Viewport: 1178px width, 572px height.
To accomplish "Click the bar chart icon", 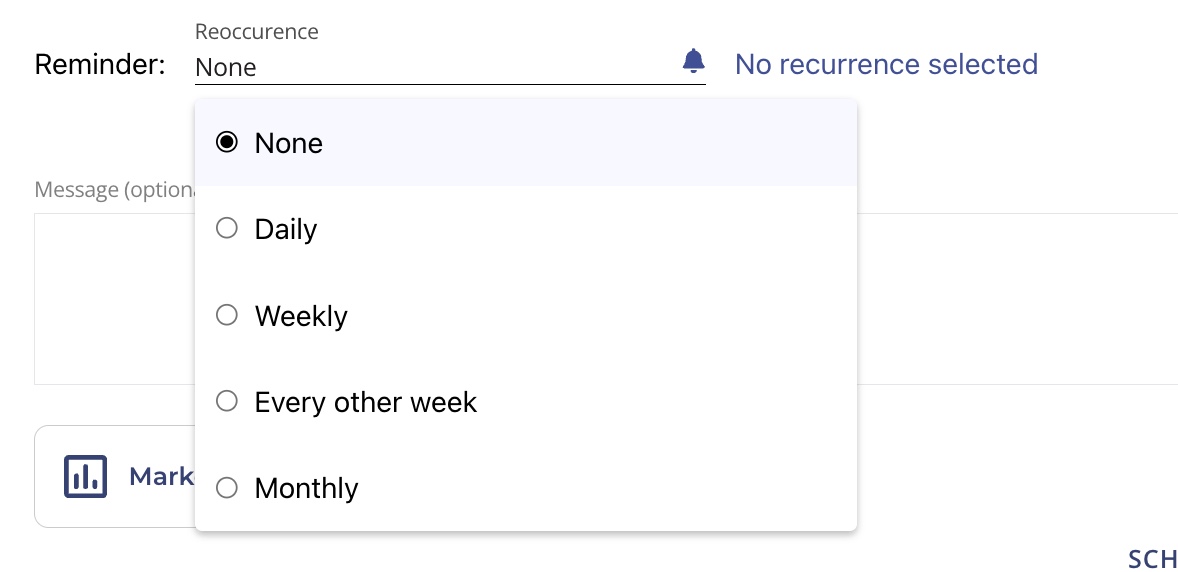I will [x=85, y=476].
